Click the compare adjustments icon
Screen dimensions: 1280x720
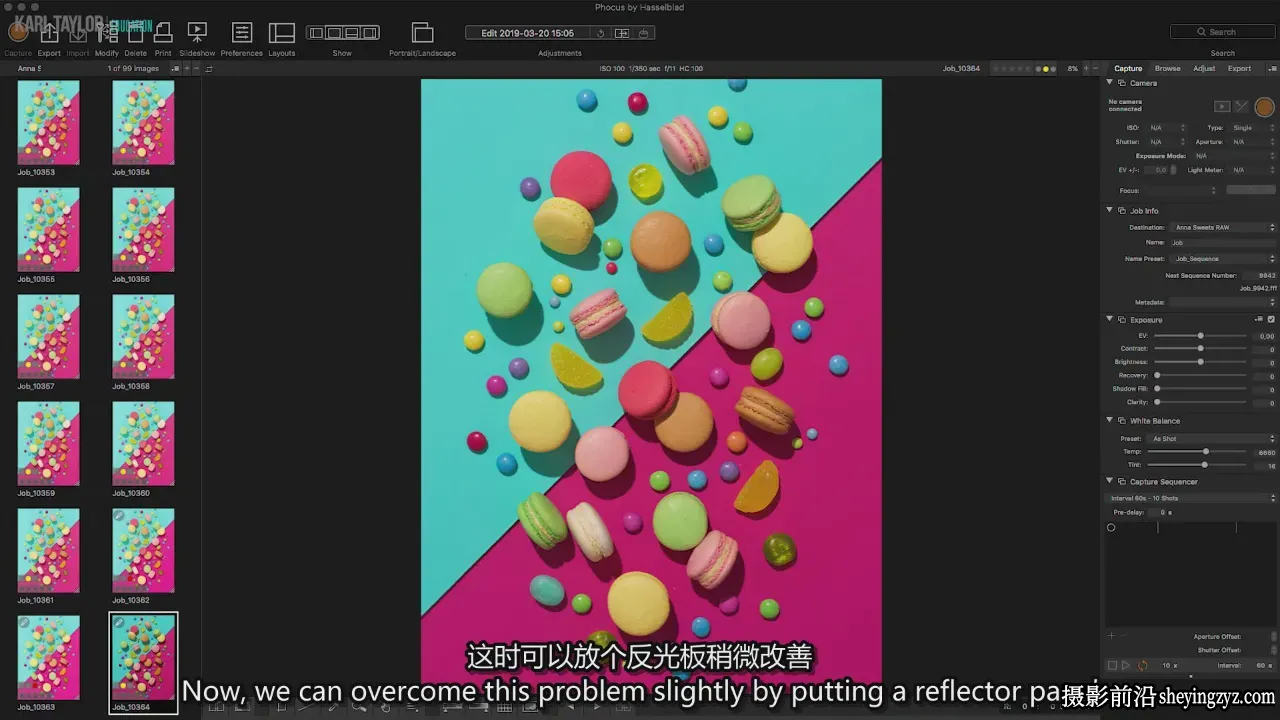coord(622,33)
